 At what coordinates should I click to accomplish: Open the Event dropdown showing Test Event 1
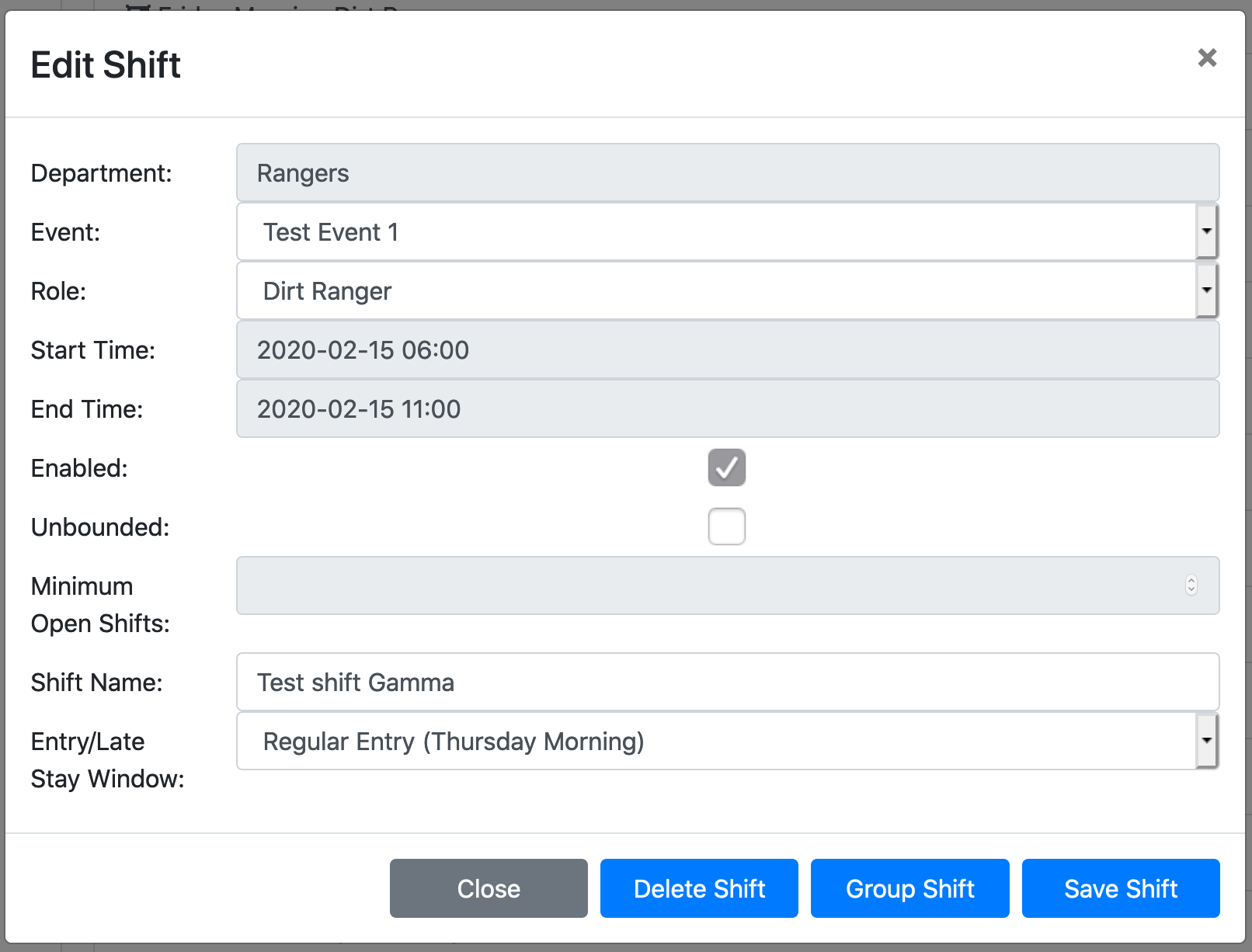tap(728, 231)
